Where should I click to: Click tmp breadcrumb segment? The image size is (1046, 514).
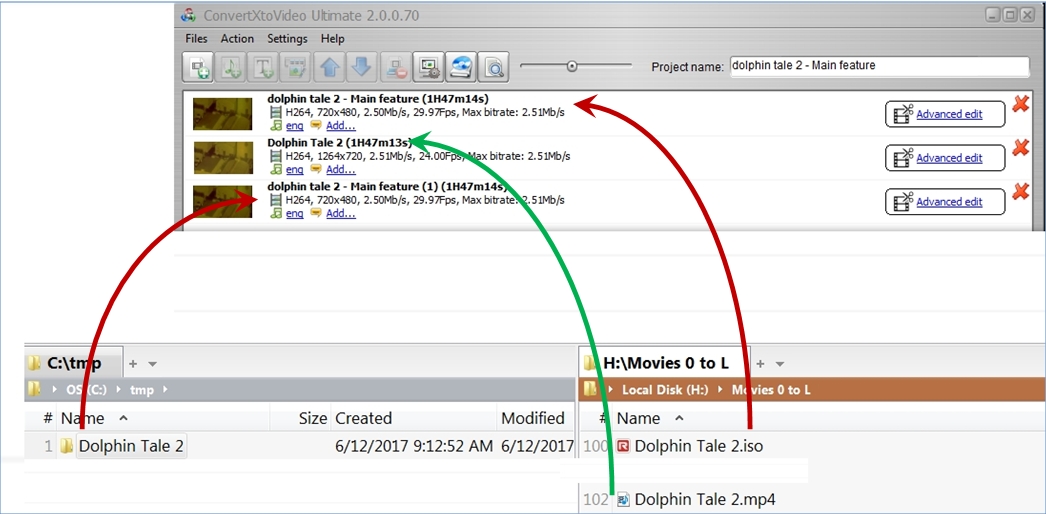click(x=141, y=390)
